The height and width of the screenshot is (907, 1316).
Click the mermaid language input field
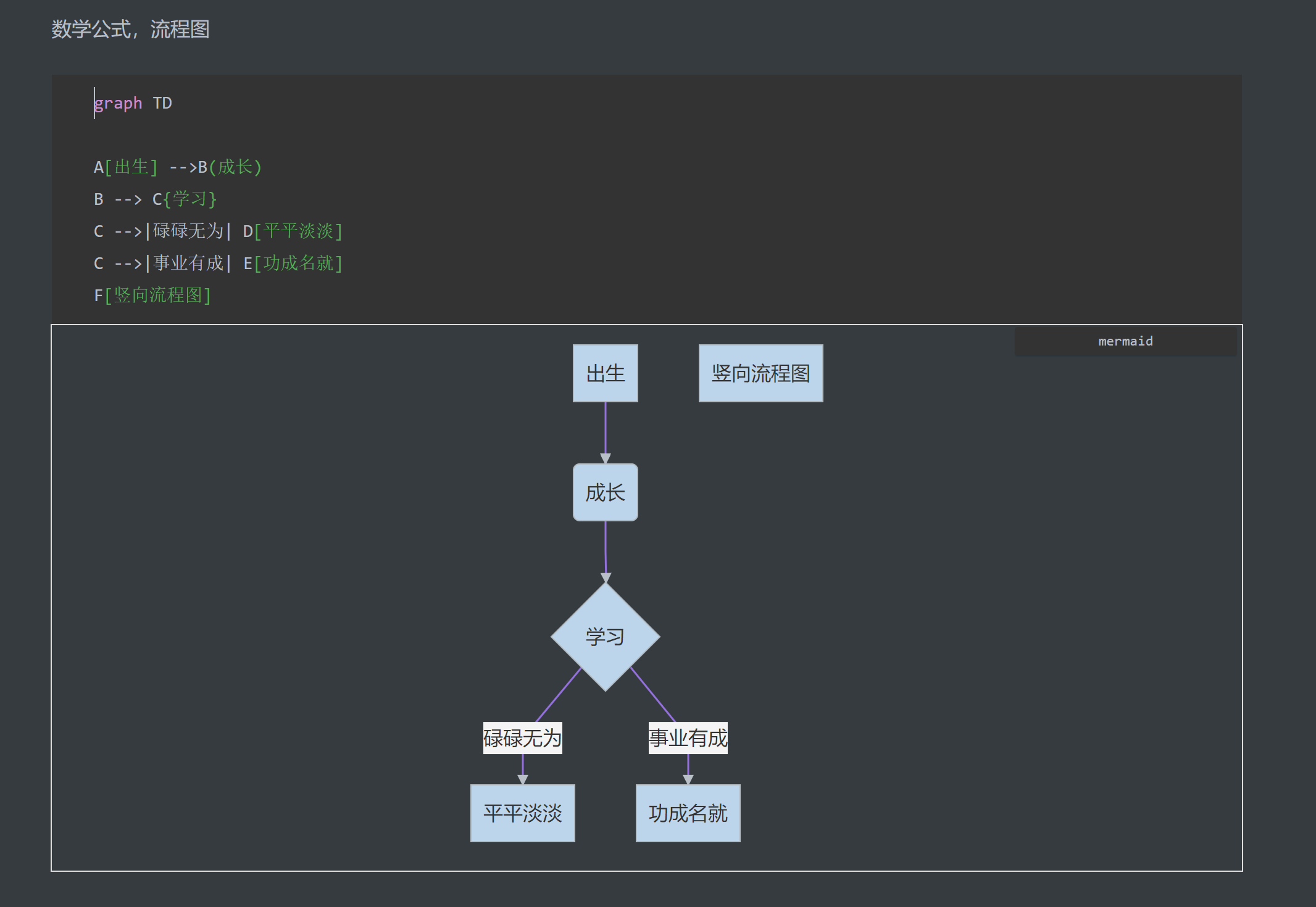pyautogui.click(x=1125, y=341)
